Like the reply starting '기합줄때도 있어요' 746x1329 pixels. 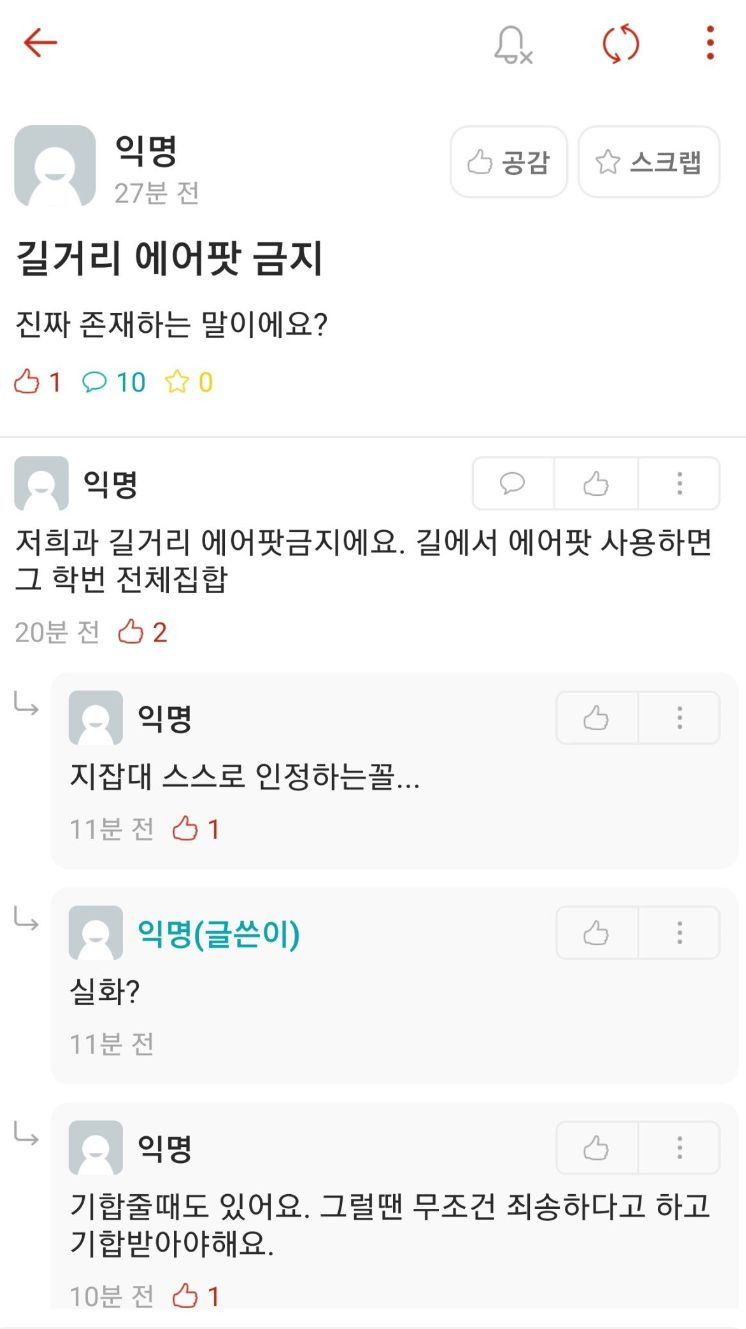pos(596,1148)
